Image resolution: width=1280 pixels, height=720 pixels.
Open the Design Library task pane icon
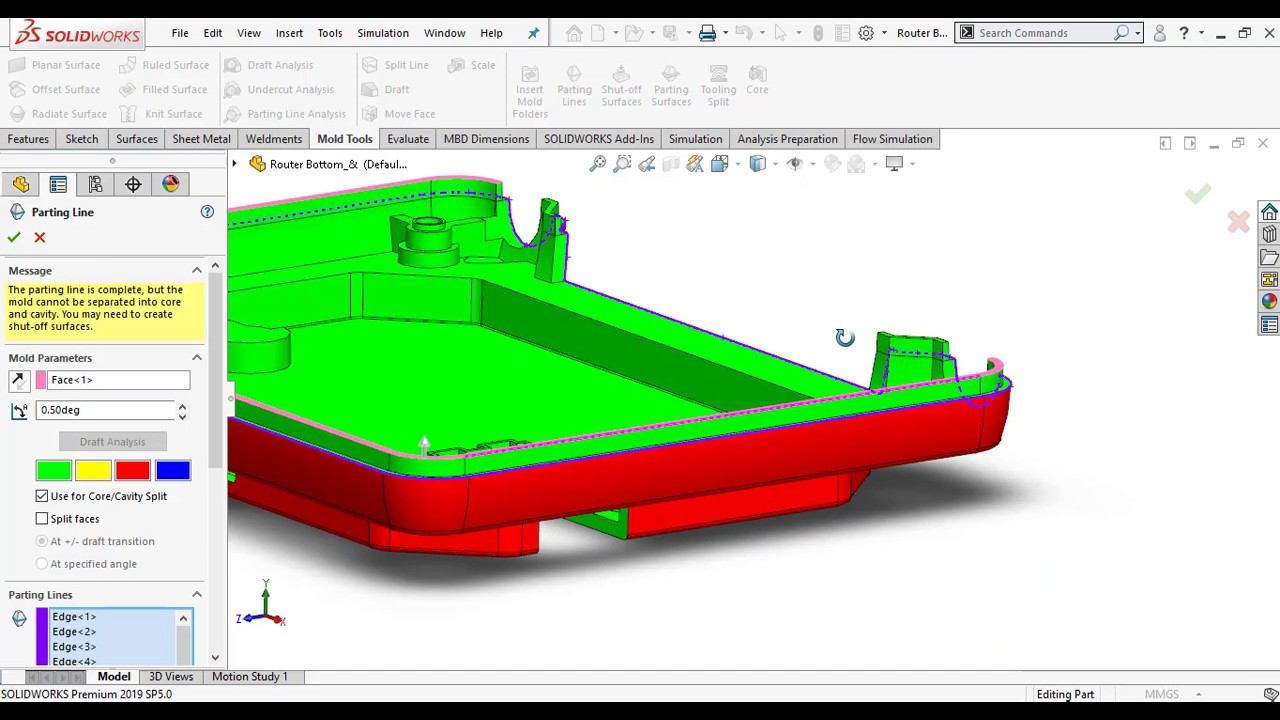[x=1269, y=234]
